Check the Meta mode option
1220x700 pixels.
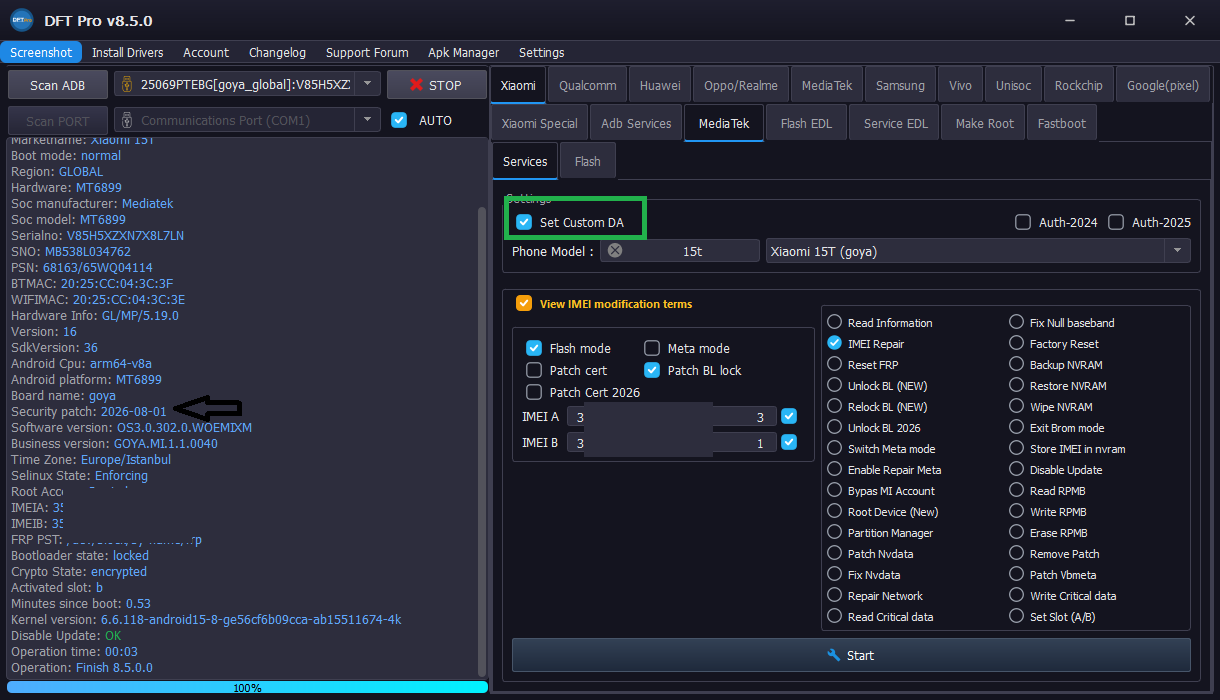[x=652, y=348]
